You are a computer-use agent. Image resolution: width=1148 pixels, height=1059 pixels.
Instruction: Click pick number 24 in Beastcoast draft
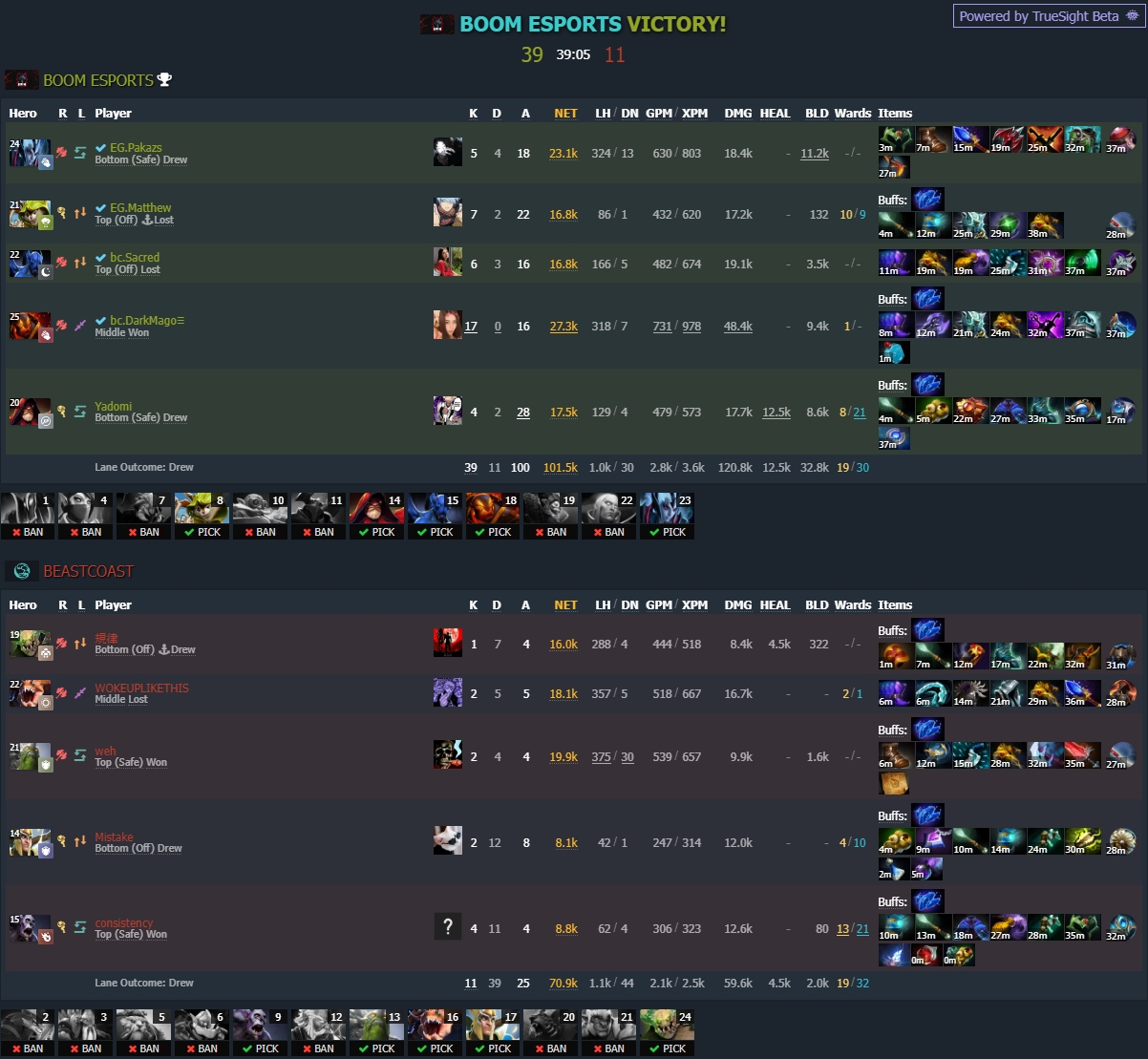pos(667,1033)
